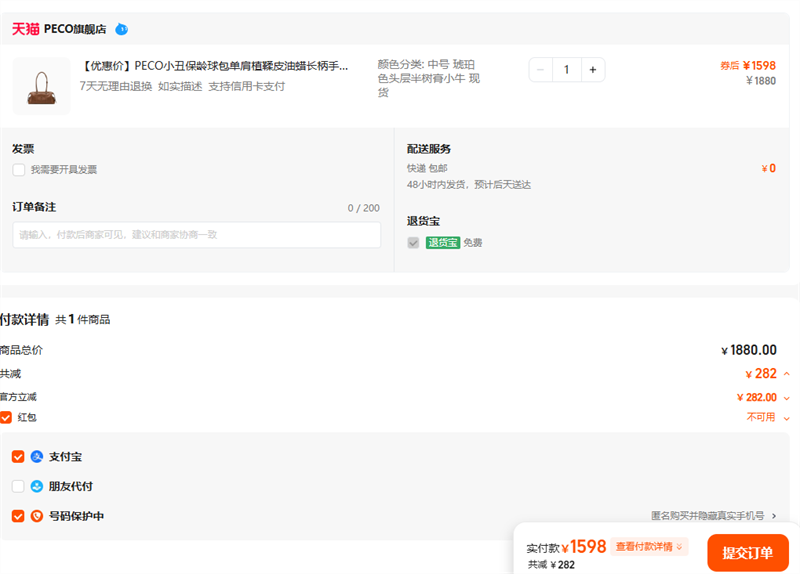The width and height of the screenshot is (800, 574).
Task: Click the blue badge beside PECO旗舰店
Action: point(121,29)
